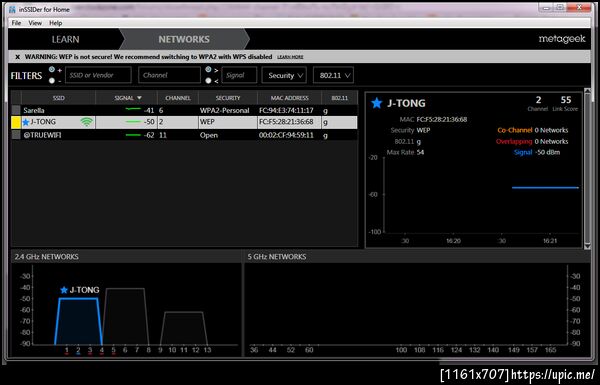Click the SECURITY column header

coord(228,98)
